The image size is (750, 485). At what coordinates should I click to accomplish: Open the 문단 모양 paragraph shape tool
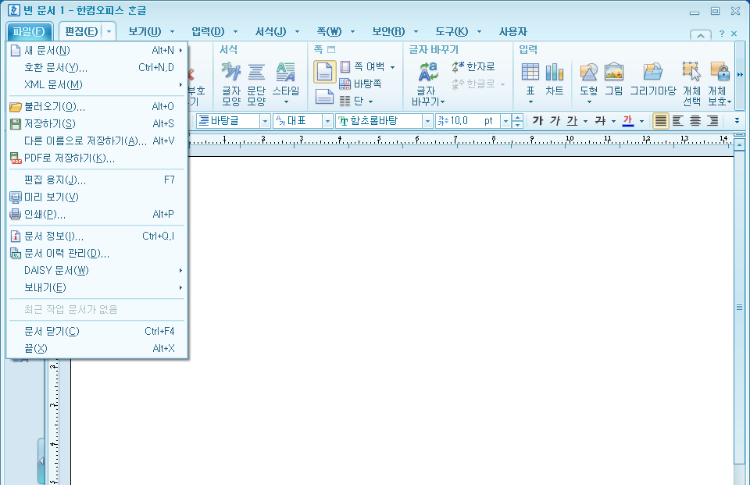tap(256, 84)
